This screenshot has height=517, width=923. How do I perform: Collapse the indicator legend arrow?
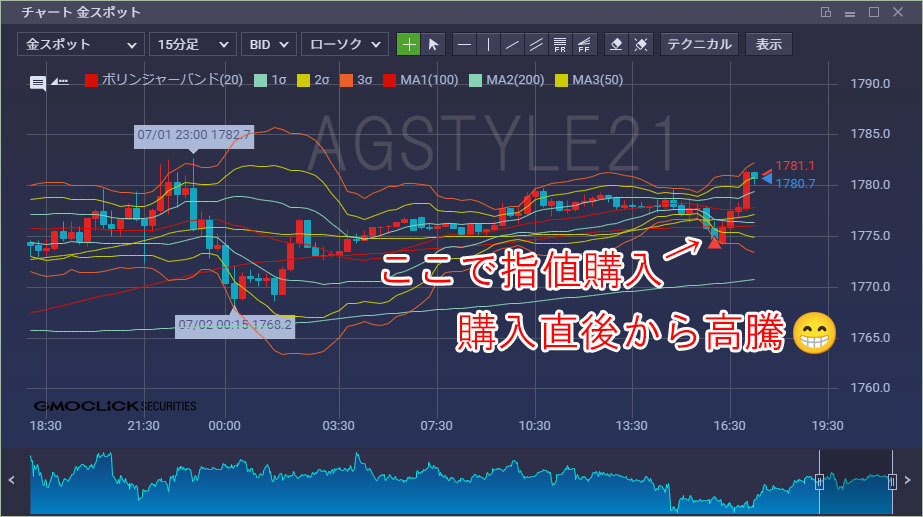pyautogui.click(x=59, y=82)
